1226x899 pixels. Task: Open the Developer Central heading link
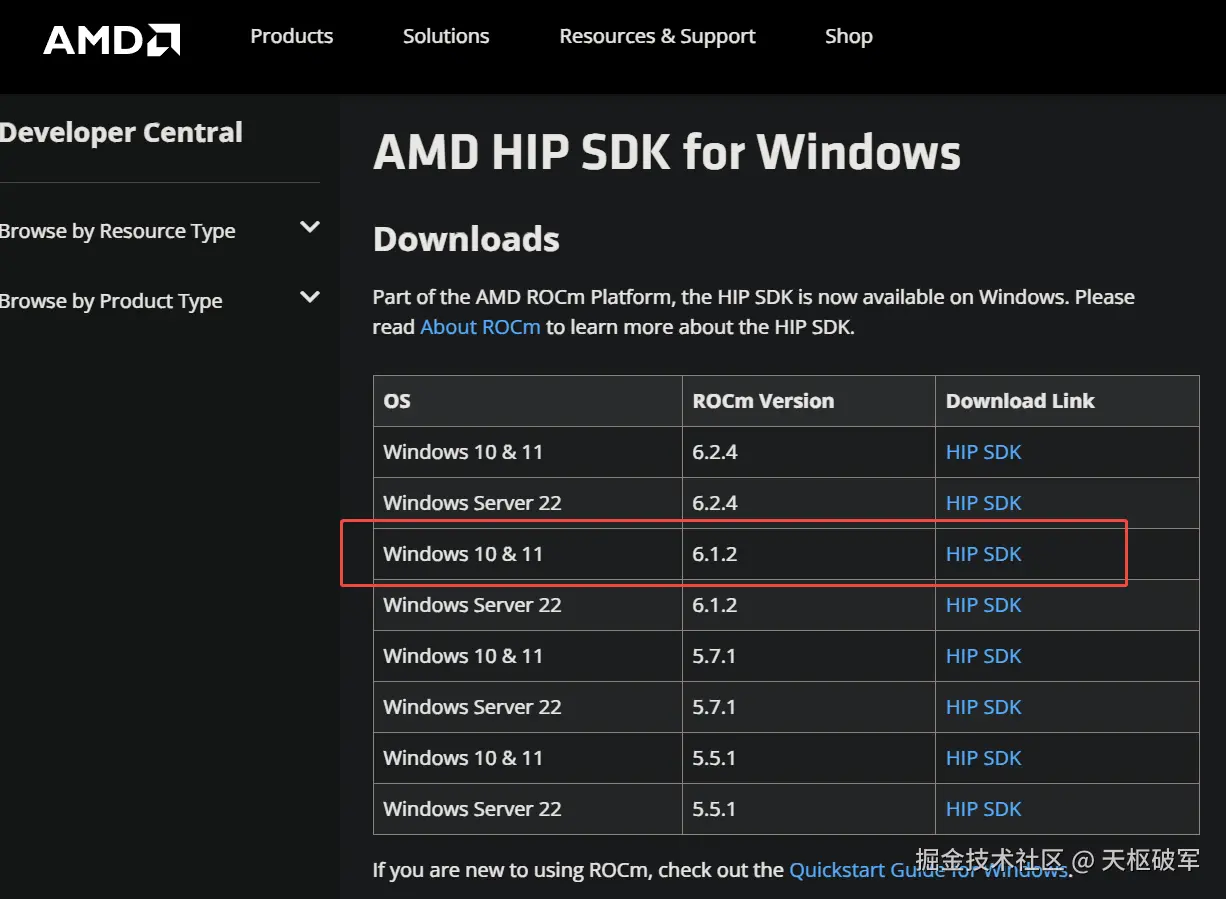121,133
